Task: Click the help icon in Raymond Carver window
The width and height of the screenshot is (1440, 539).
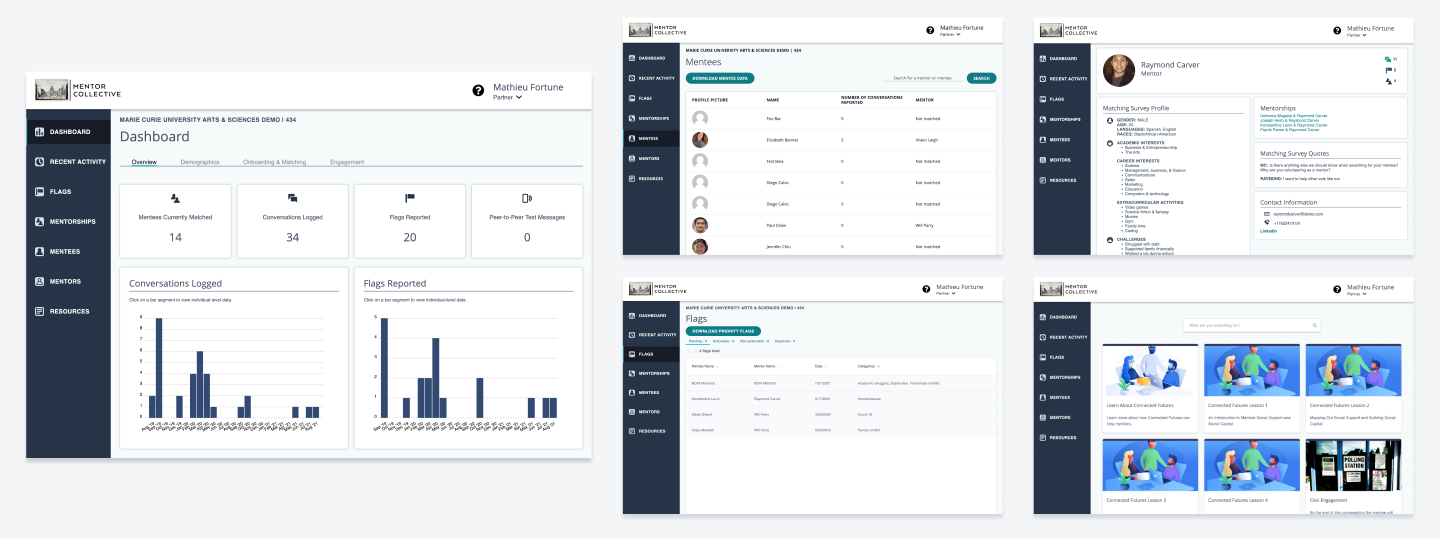Action: (x=1338, y=30)
